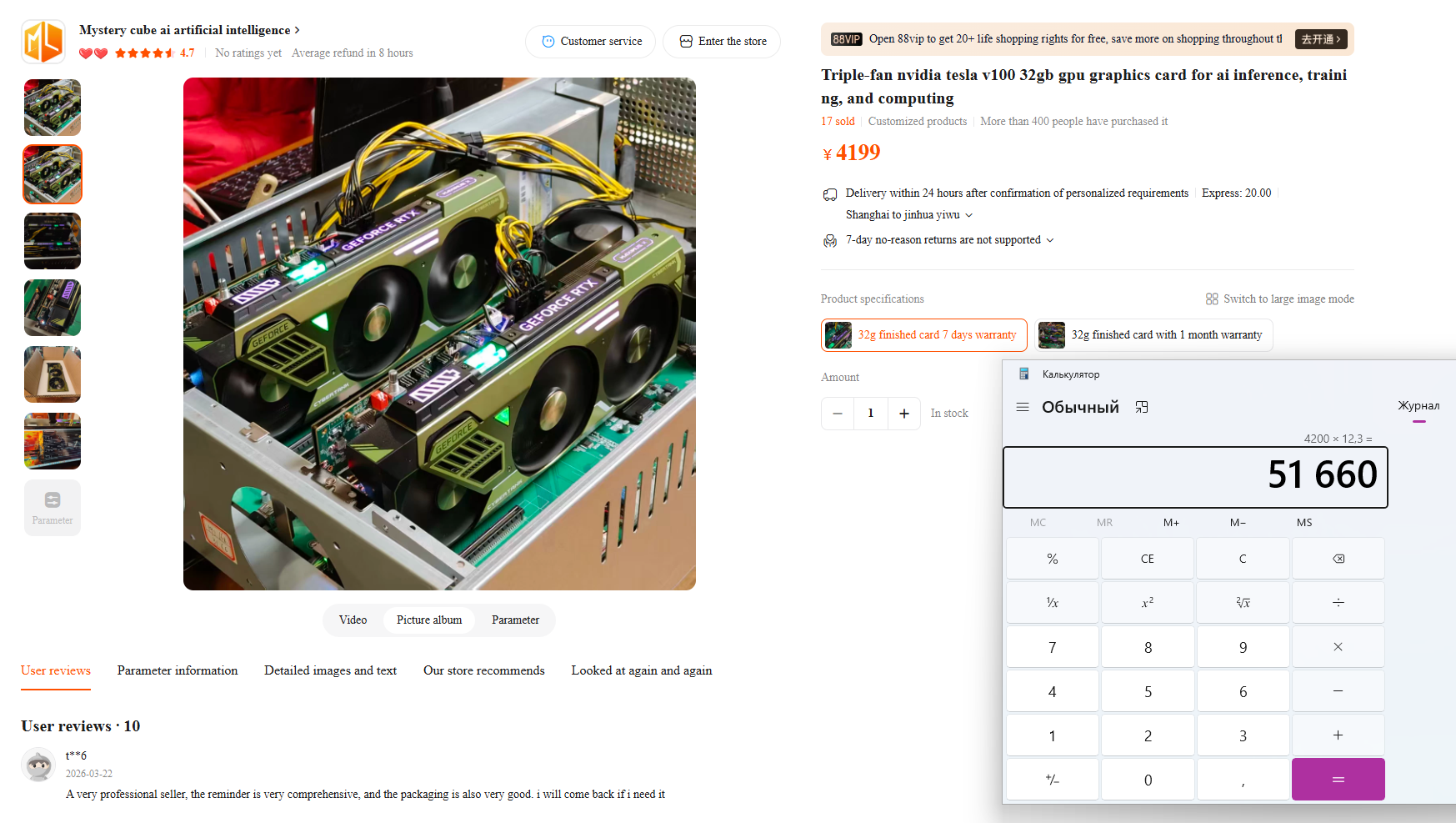Click calculator digit 0

(1148, 780)
